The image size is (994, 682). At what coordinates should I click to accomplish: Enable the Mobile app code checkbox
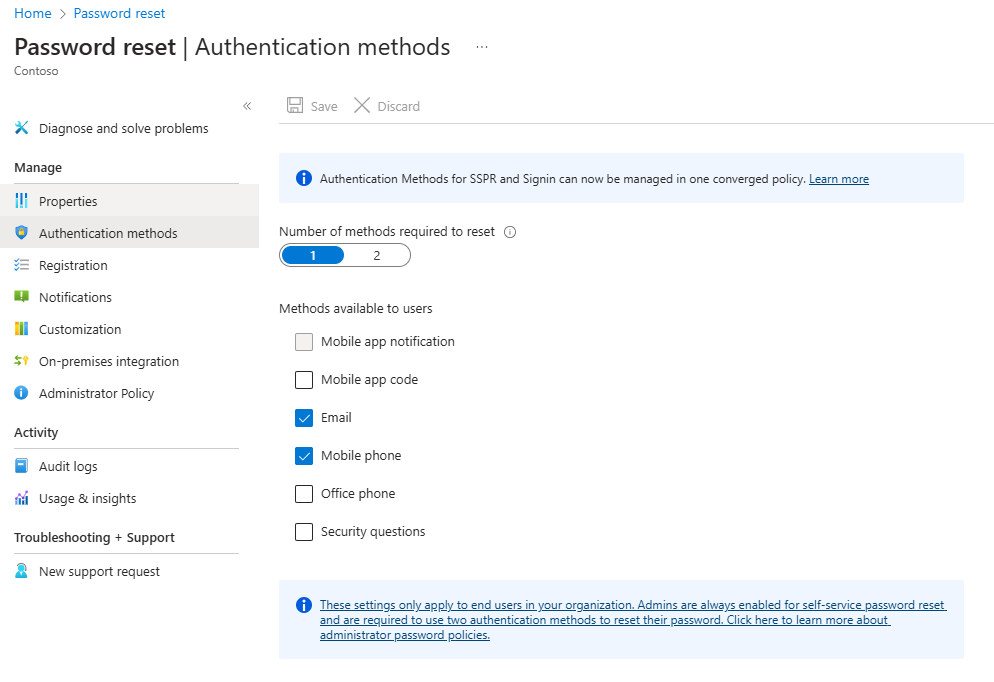pyautogui.click(x=304, y=380)
